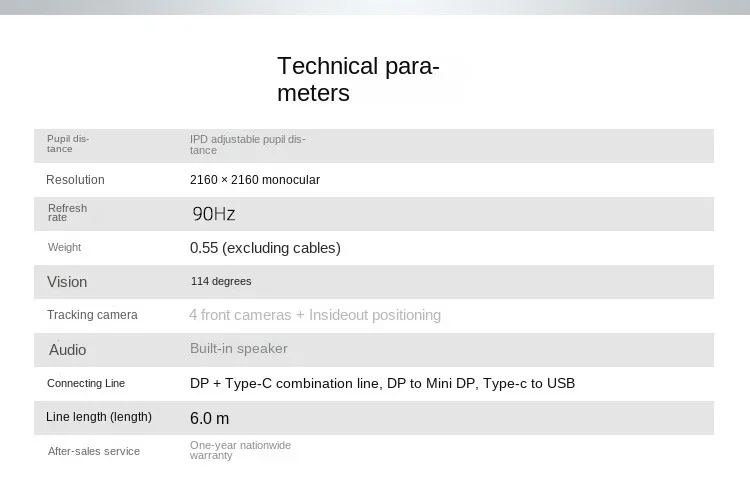Viewport: 750px width, 500px height.
Task: Select the Line length (length) label
Action: (x=99, y=417)
